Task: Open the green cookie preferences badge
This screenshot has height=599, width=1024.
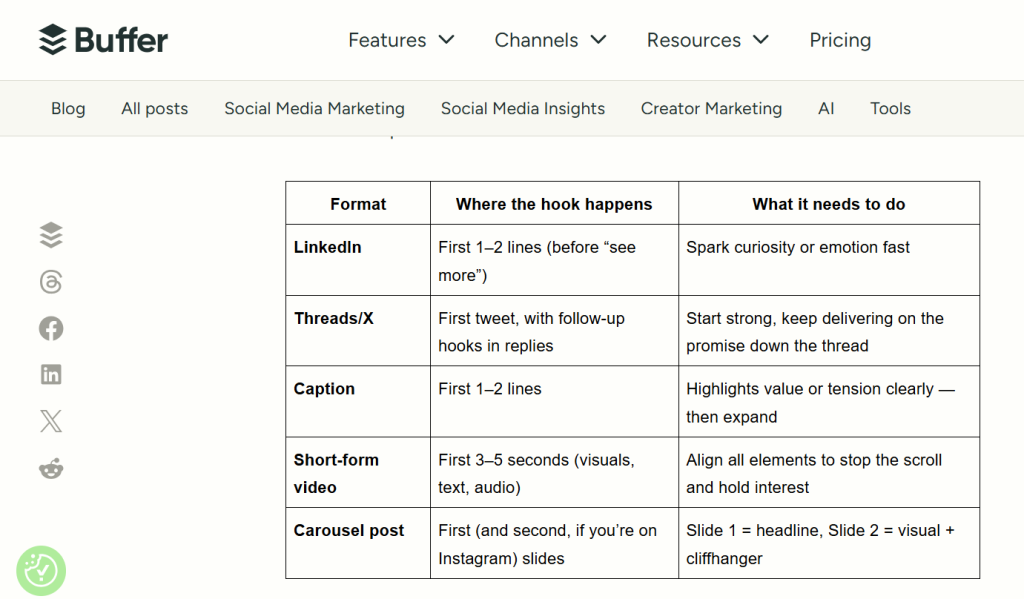Action: [x=41, y=571]
